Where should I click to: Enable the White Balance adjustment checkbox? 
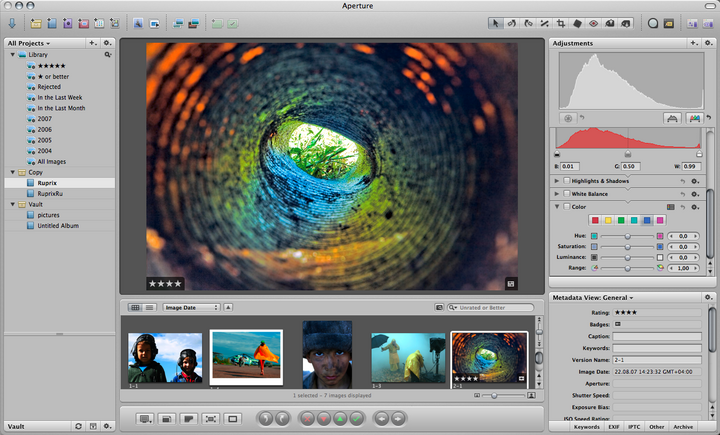pos(566,193)
